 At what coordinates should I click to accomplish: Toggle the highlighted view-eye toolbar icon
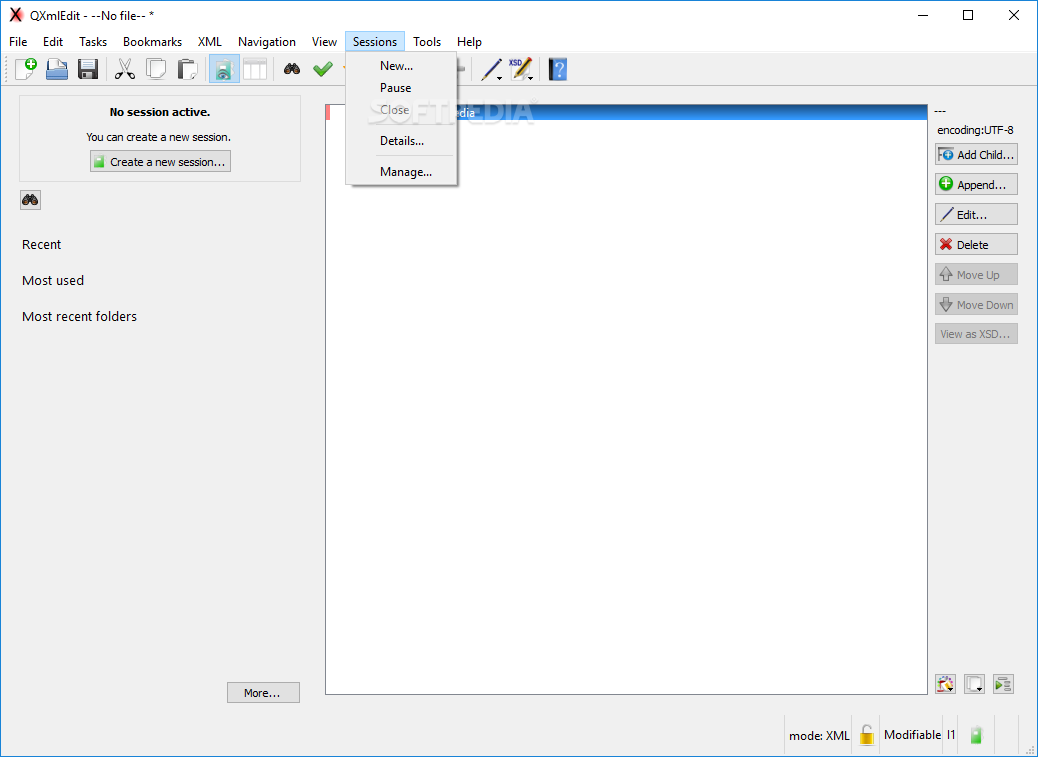pos(224,69)
